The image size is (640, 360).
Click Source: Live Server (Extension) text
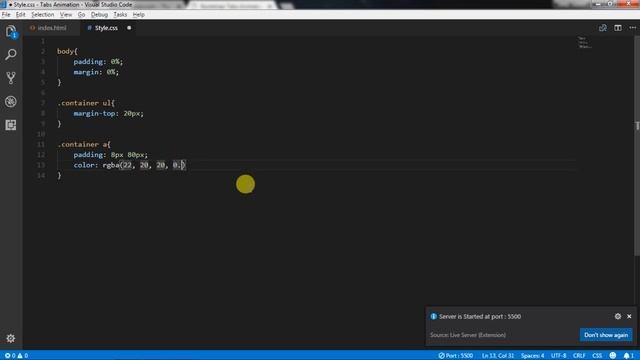pyautogui.click(x=468, y=335)
